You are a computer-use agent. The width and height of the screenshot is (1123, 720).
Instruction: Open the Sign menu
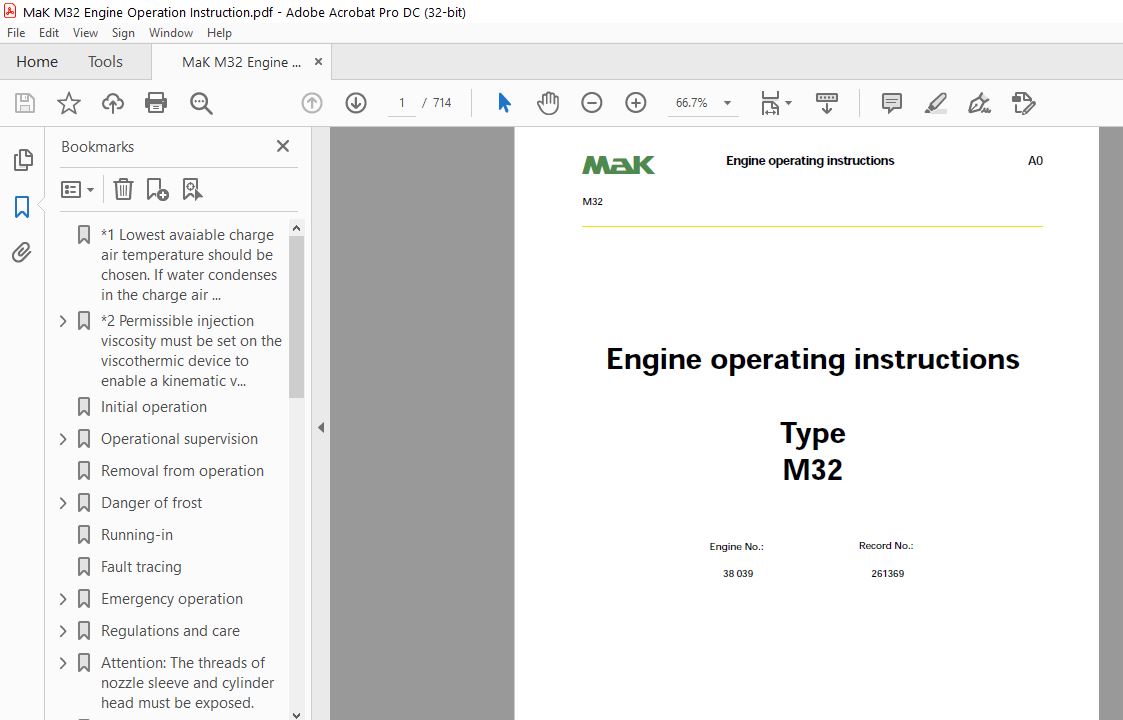(x=123, y=33)
